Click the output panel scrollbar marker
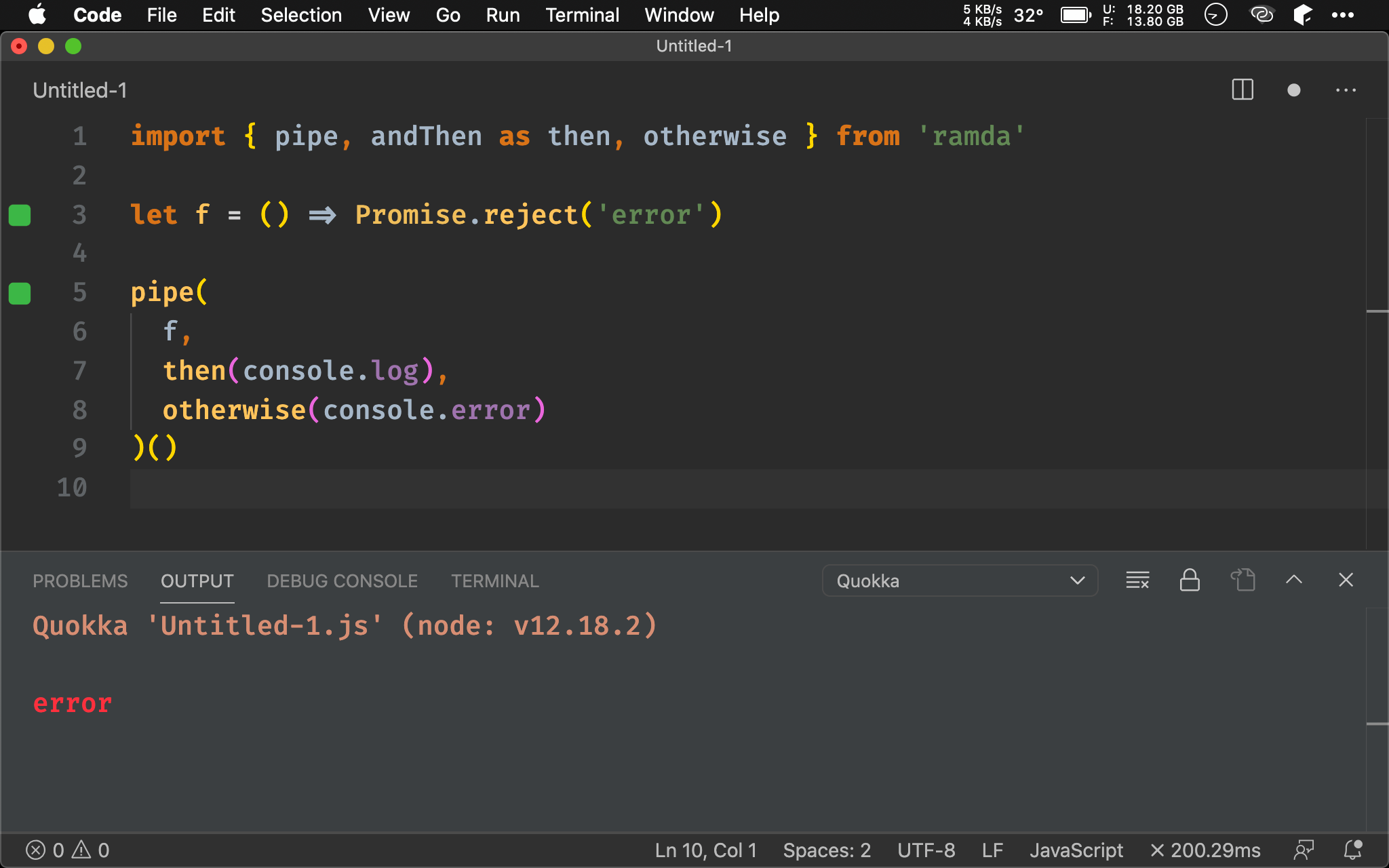Screen dimensions: 1389x868 [x=1377, y=724]
